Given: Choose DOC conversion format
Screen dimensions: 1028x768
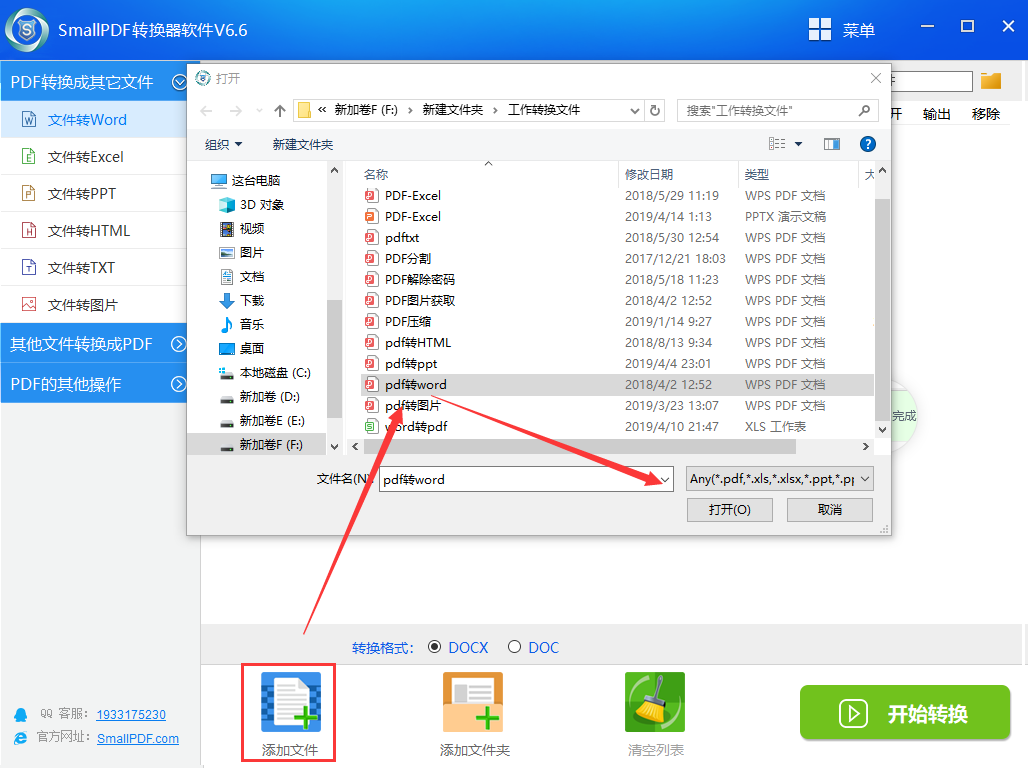Looking at the screenshot, I should click(x=515, y=647).
